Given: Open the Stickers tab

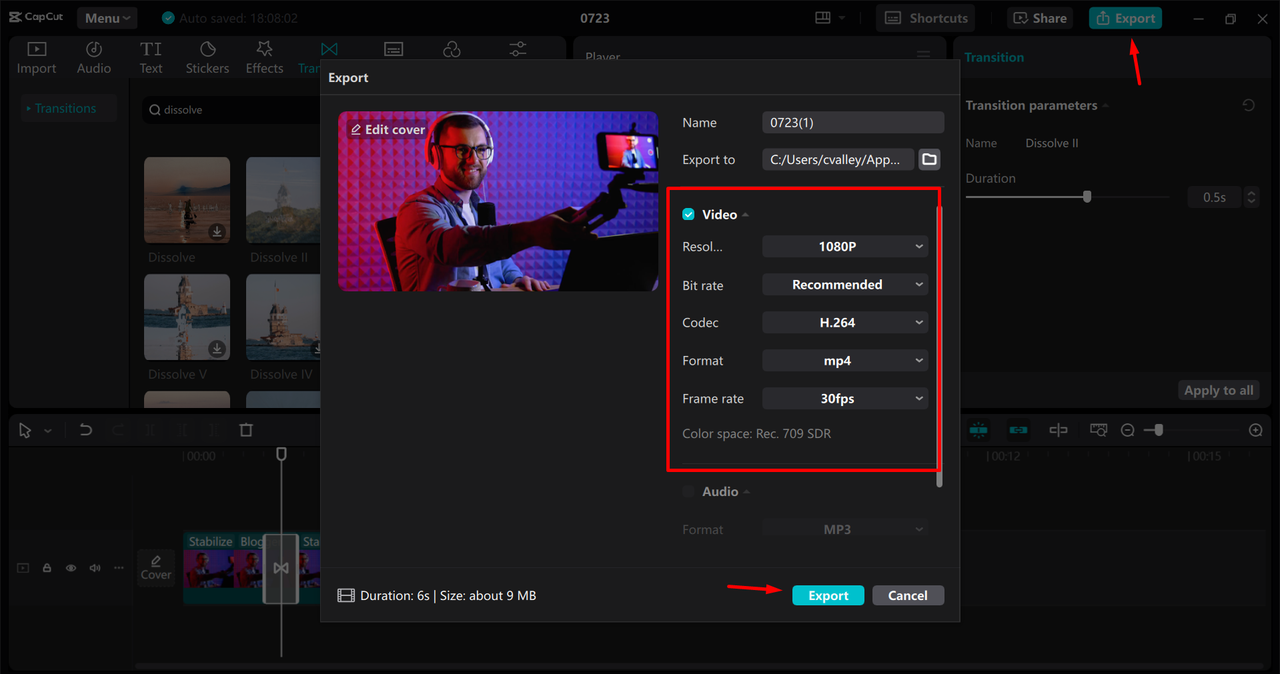Looking at the screenshot, I should 207,58.
